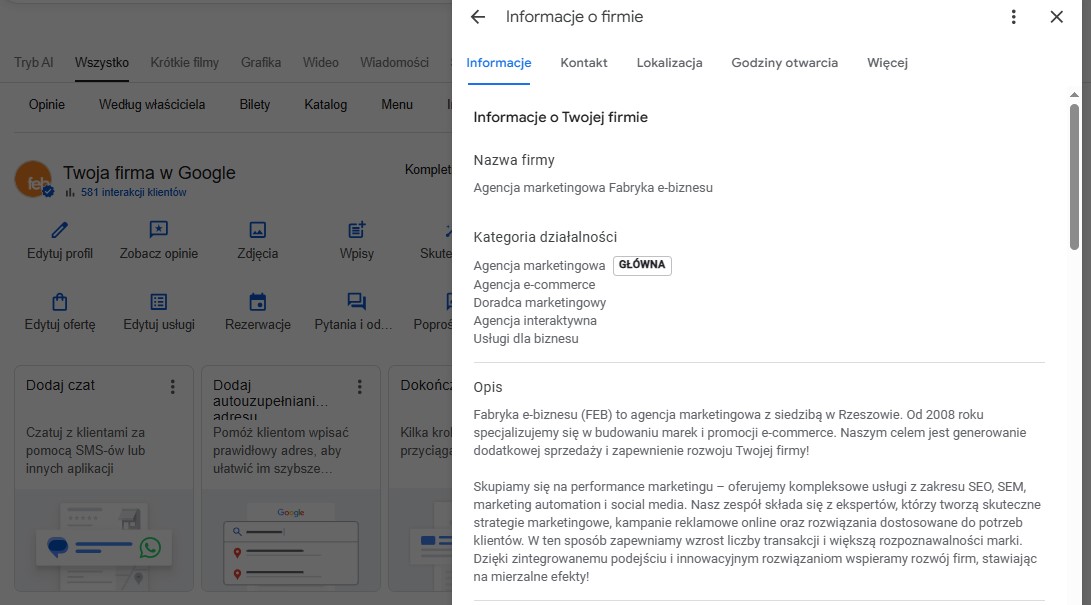Open the Wpisy posts icon

356,230
